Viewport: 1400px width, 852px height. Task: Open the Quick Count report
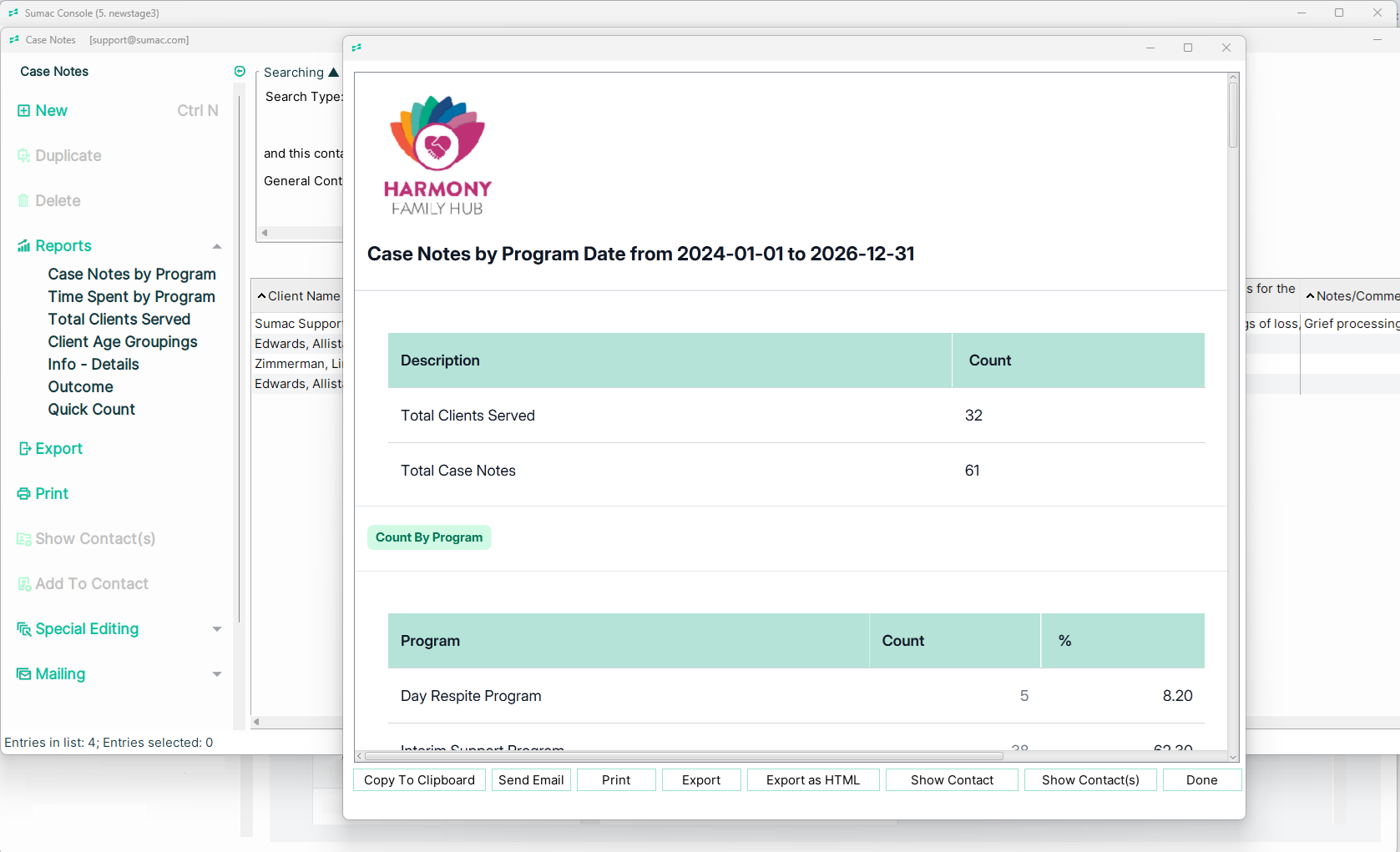pyautogui.click(x=91, y=410)
